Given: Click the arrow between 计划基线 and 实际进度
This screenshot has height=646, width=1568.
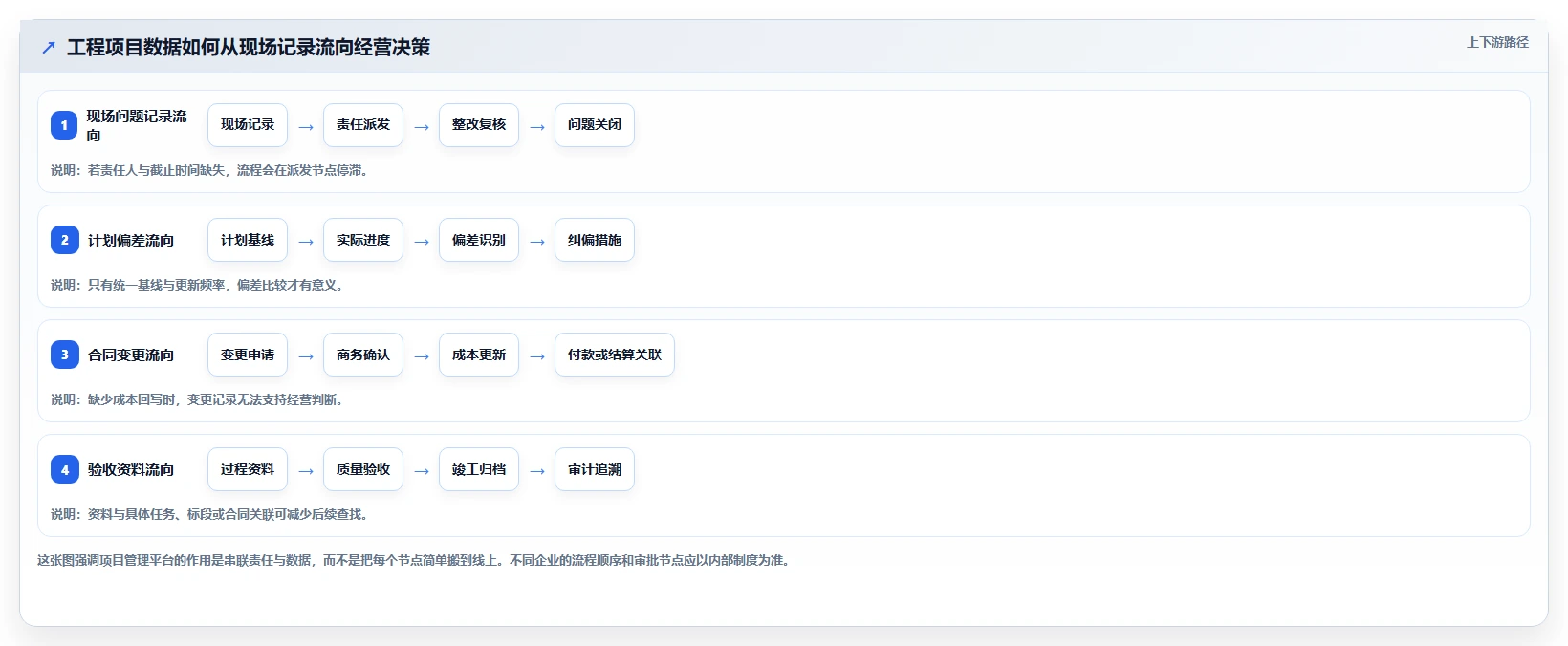Looking at the screenshot, I should [x=306, y=242].
